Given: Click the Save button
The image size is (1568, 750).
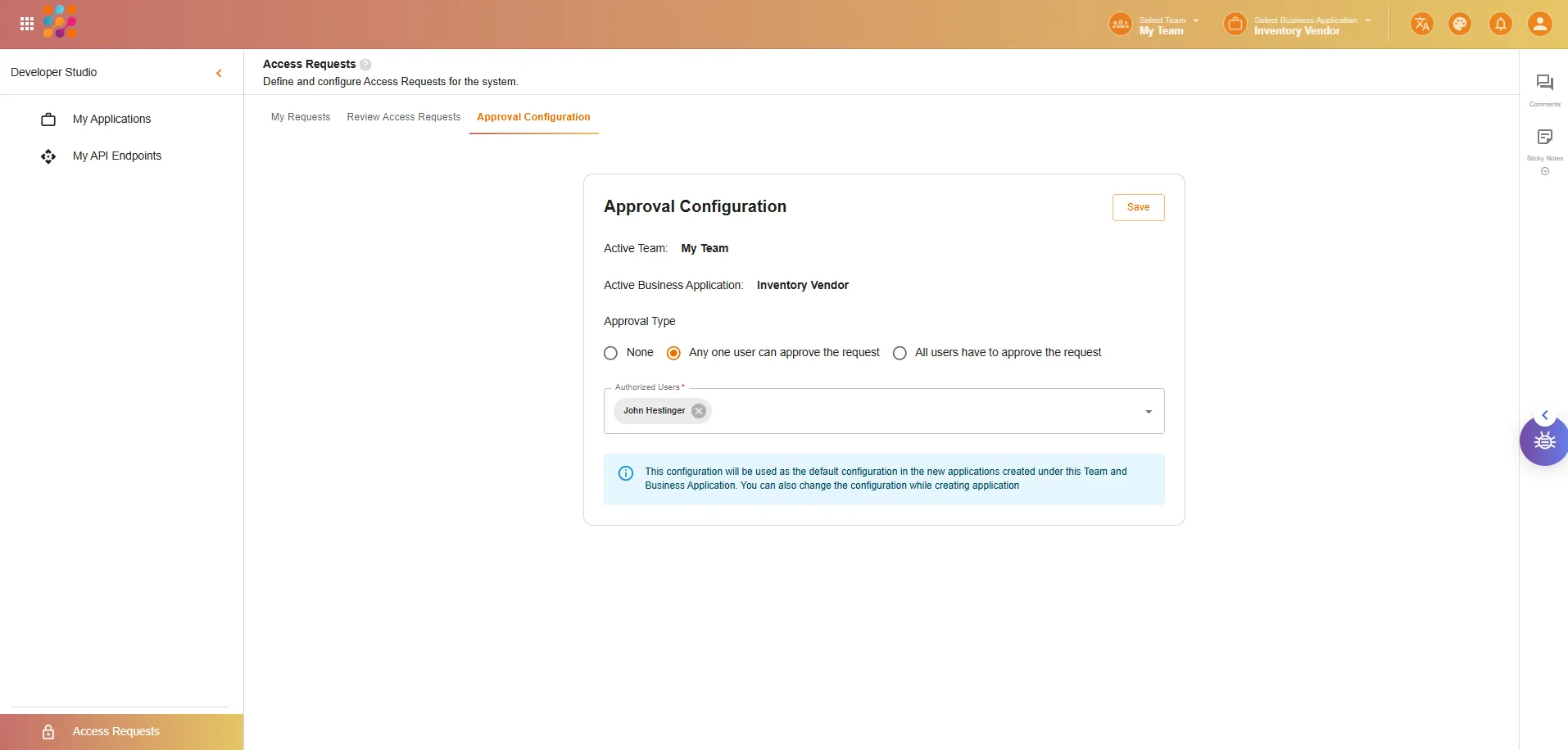Looking at the screenshot, I should pyautogui.click(x=1138, y=207).
